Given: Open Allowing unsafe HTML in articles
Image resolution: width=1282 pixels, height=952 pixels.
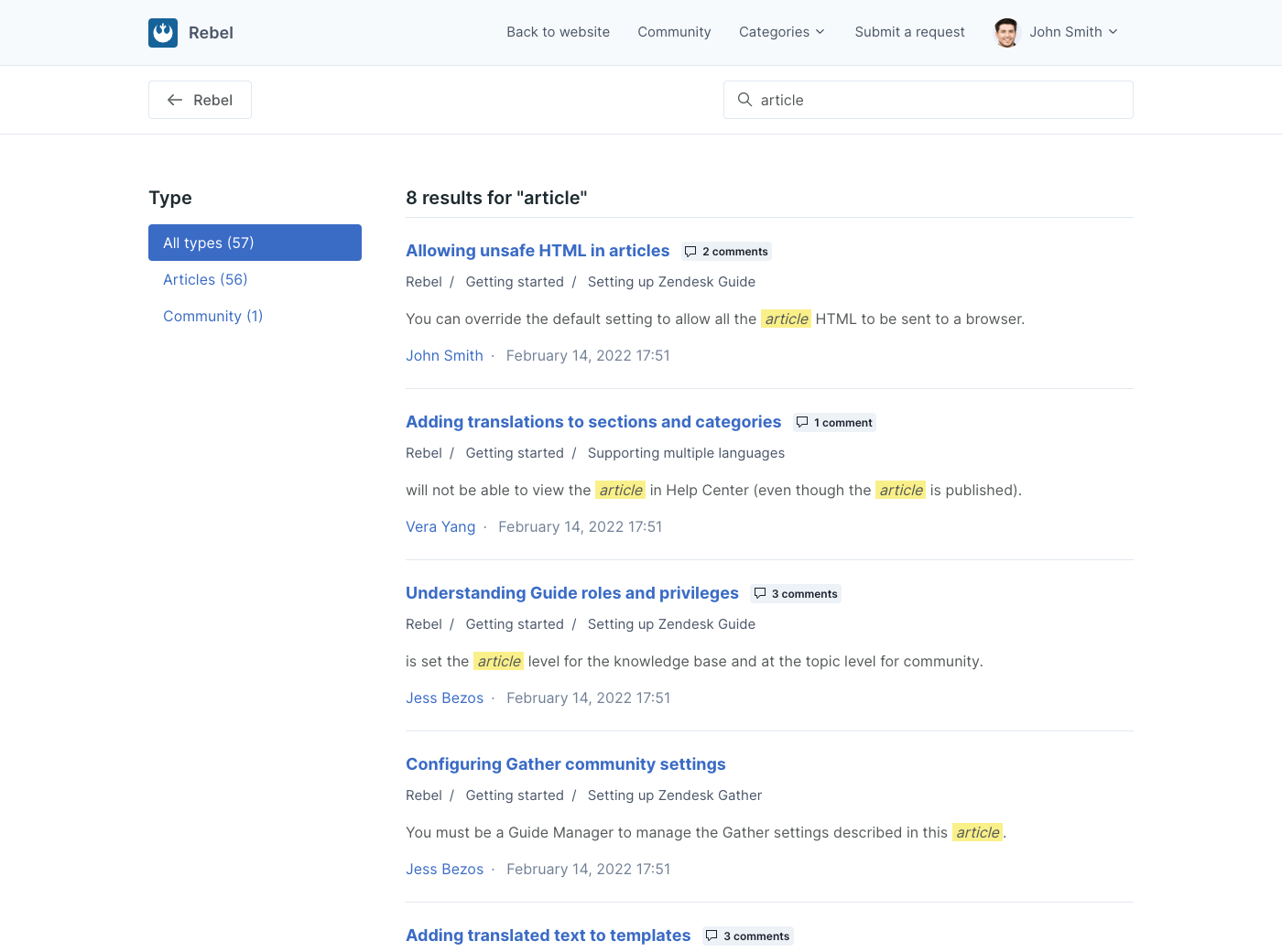Looking at the screenshot, I should click(538, 251).
